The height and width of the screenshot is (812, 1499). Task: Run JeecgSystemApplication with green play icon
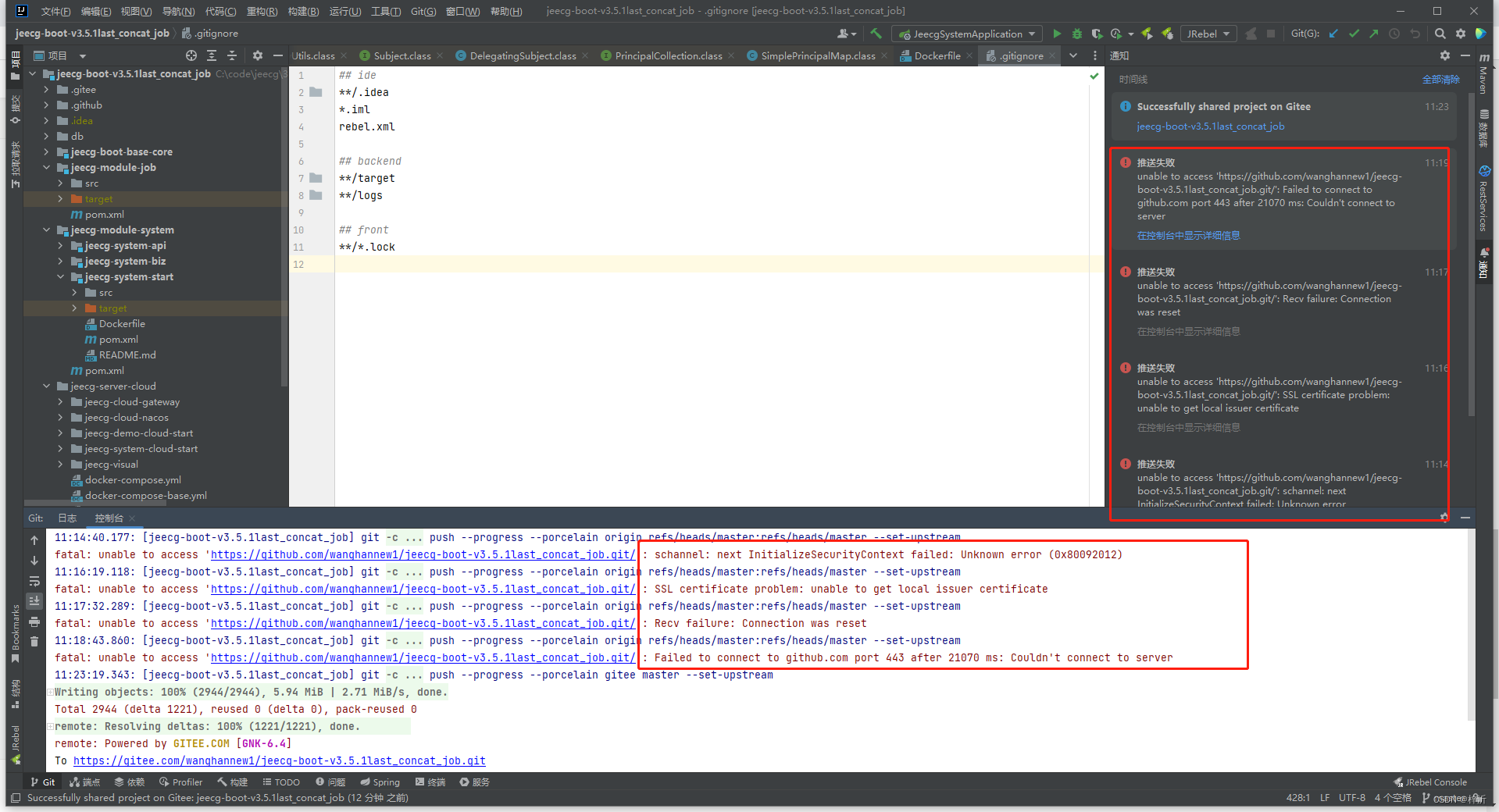tap(1057, 34)
